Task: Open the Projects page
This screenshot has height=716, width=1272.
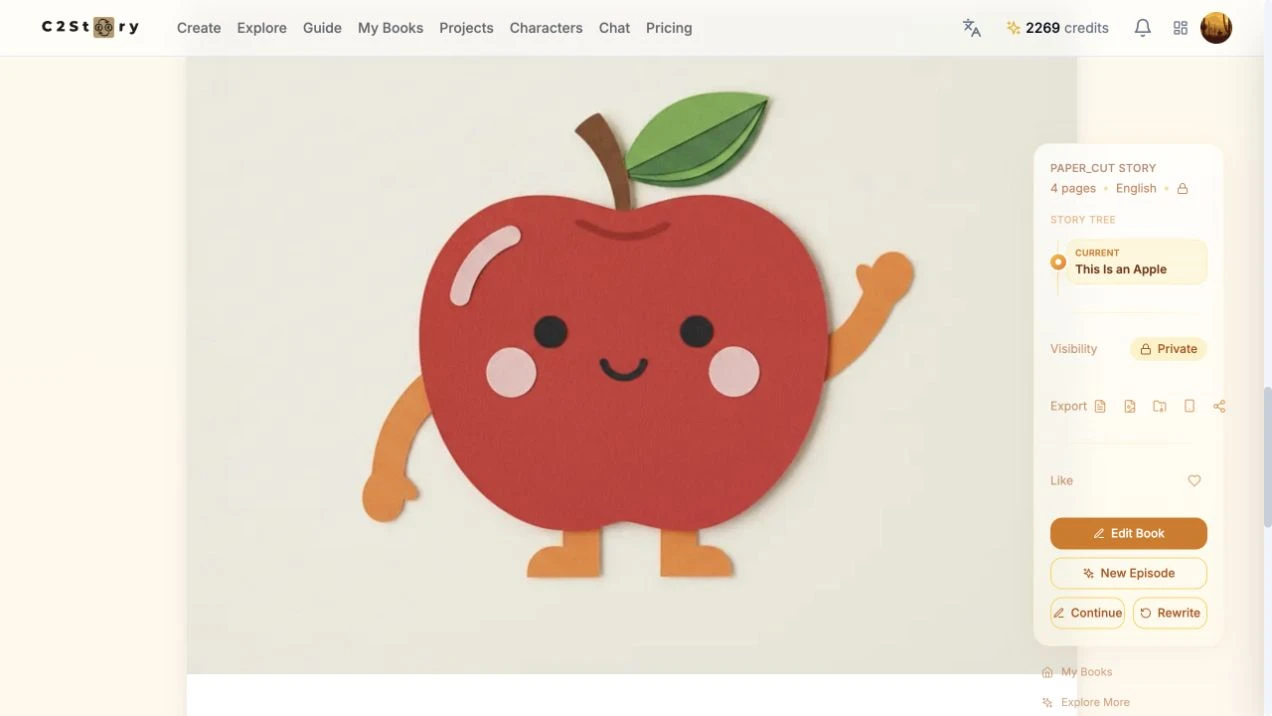Action: 466,28
